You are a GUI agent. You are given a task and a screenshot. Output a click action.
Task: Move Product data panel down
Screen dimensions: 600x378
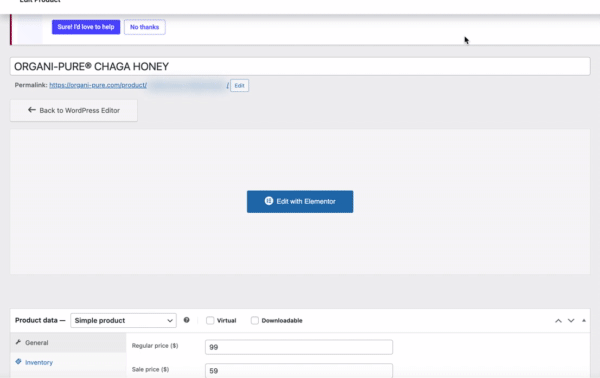pyautogui.click(x=571, y=321)
